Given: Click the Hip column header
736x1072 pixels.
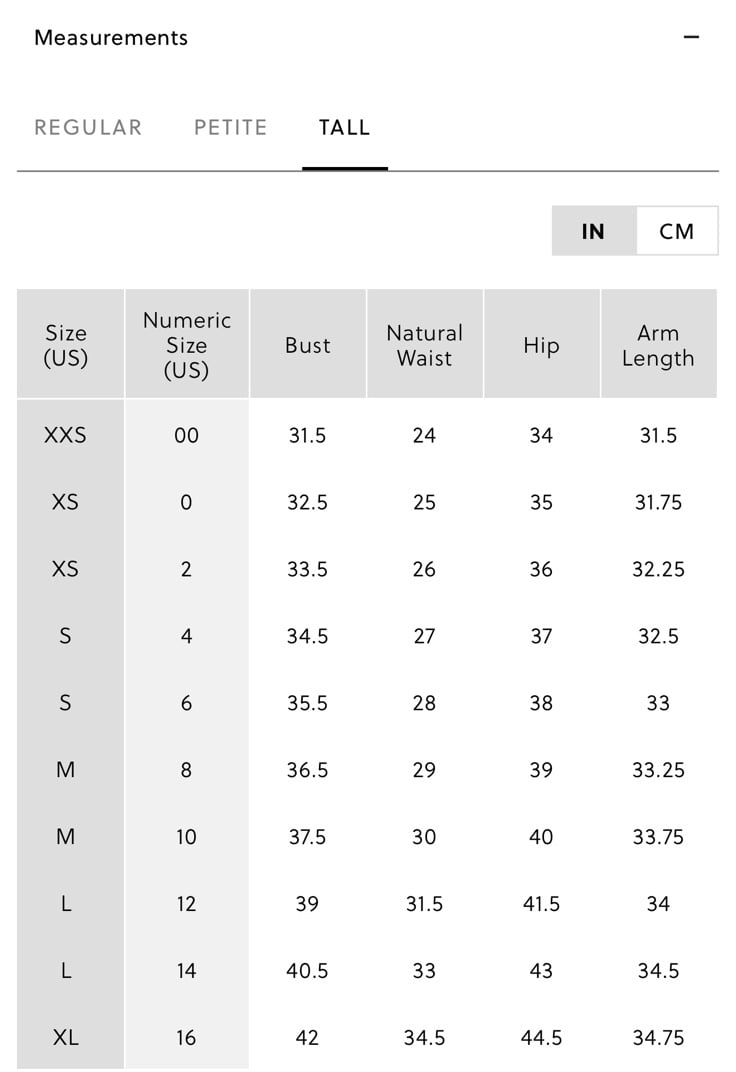Looking at the screenshot, I should (541, 344).
